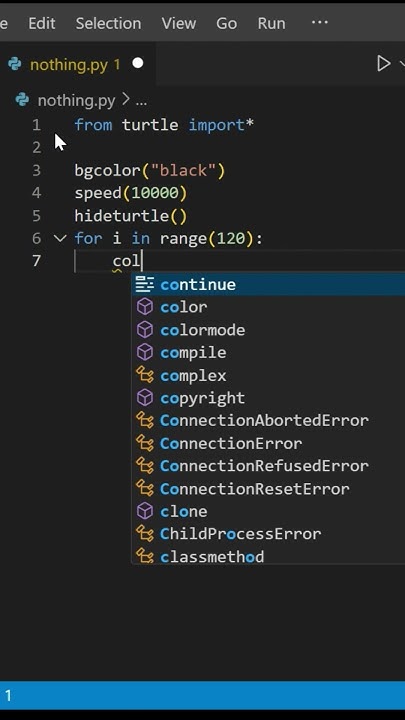Open the Selection menu

pos(108,23)
